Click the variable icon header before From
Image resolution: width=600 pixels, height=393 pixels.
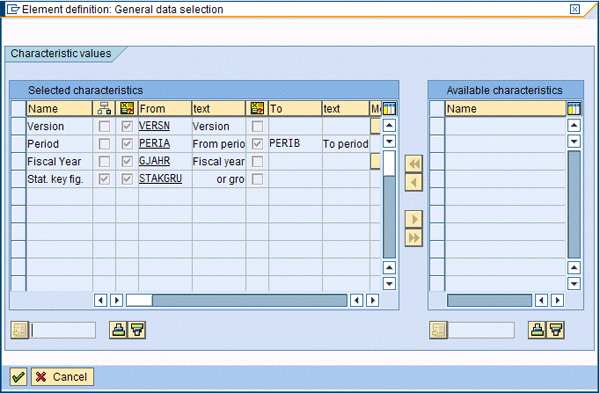127,109
